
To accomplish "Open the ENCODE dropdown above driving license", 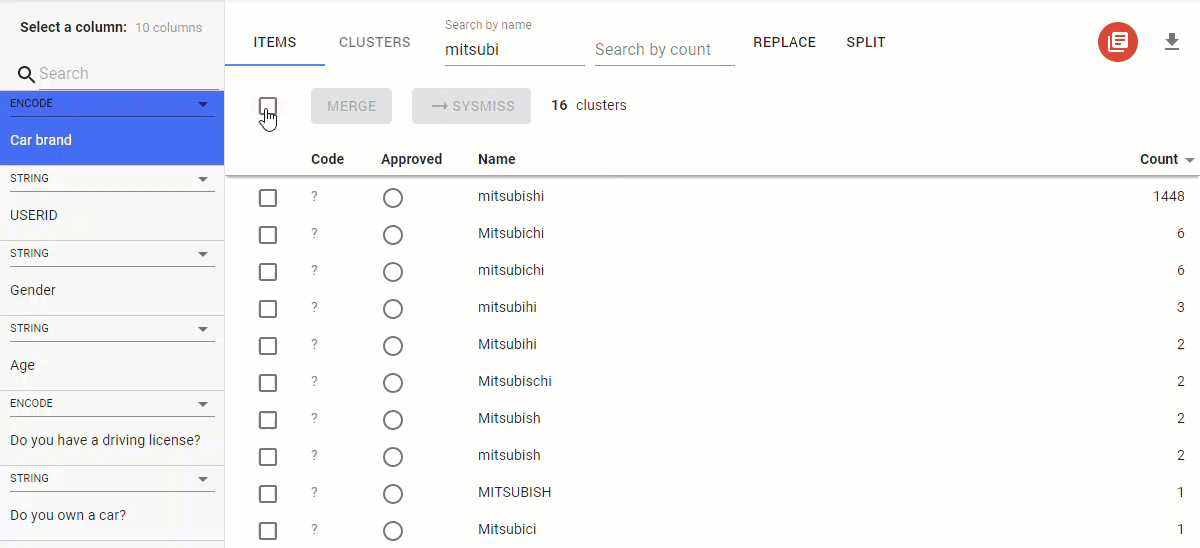I will coord(203,404).
